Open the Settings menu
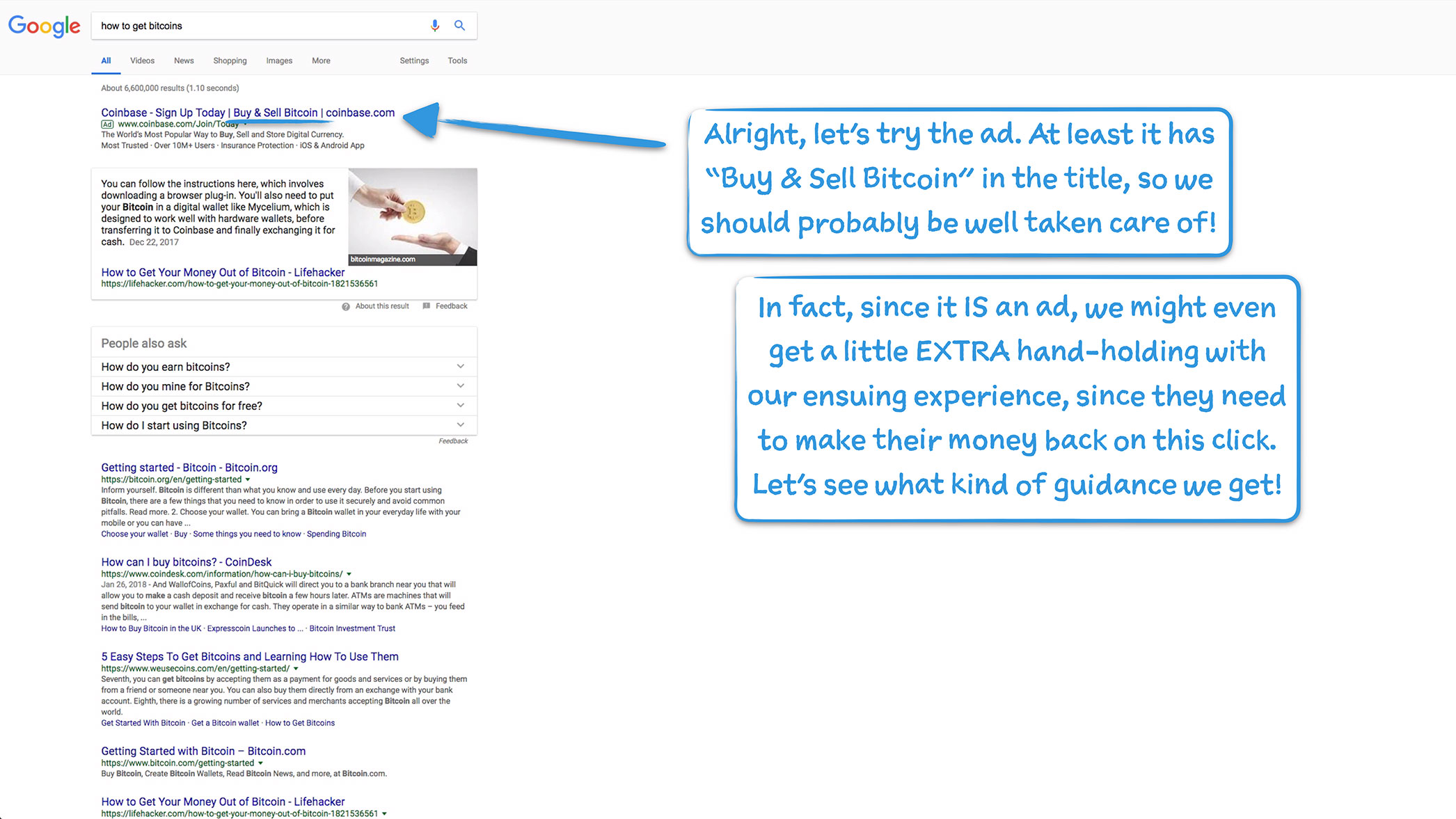Image resolution: width=1456 pixels, height=819 pixels. (x=414, y=61)
